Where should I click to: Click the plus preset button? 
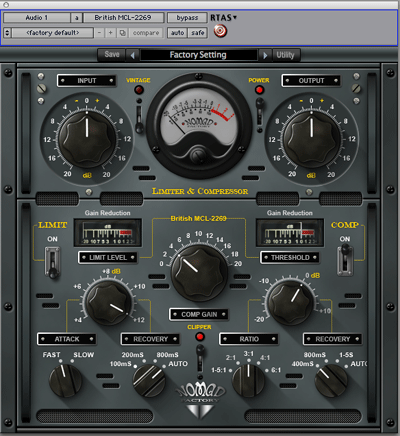tap(110, 33)
